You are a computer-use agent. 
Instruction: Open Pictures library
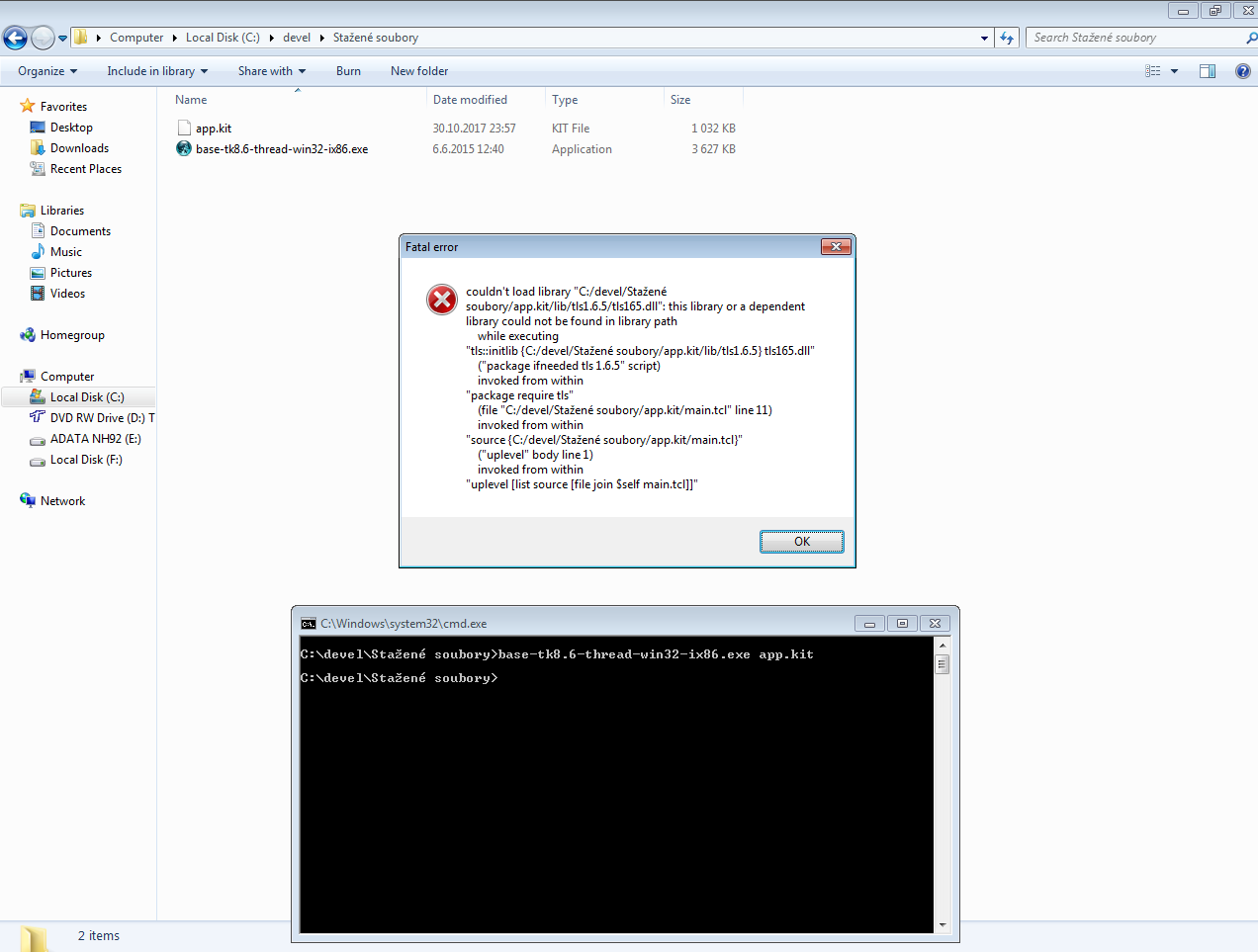[x=71, y=273]
